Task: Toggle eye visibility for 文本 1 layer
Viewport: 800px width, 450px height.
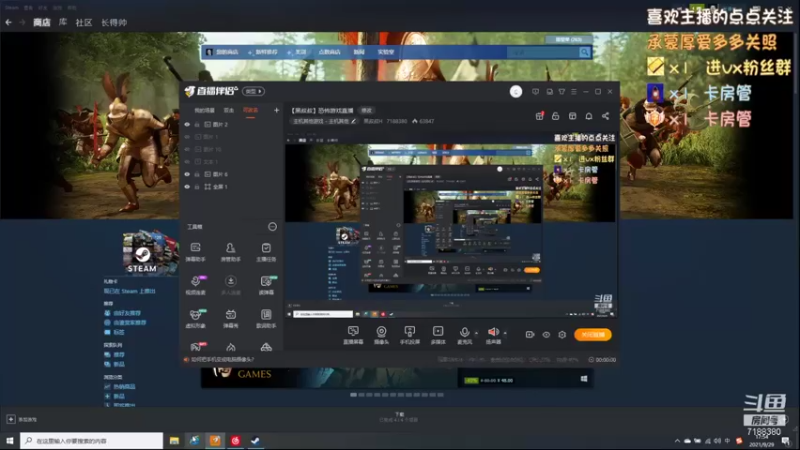Action: tap(187, 162)
